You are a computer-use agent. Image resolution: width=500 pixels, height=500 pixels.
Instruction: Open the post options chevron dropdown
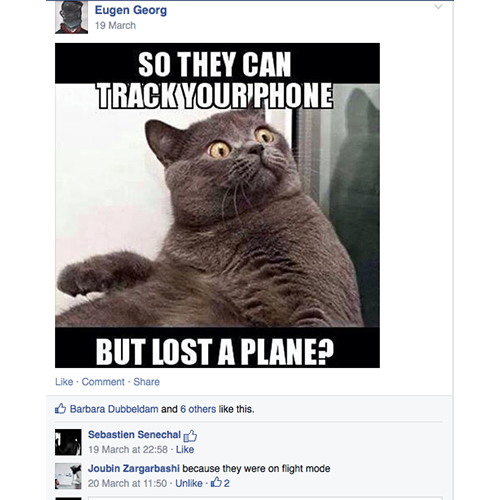tap(439, 7)
